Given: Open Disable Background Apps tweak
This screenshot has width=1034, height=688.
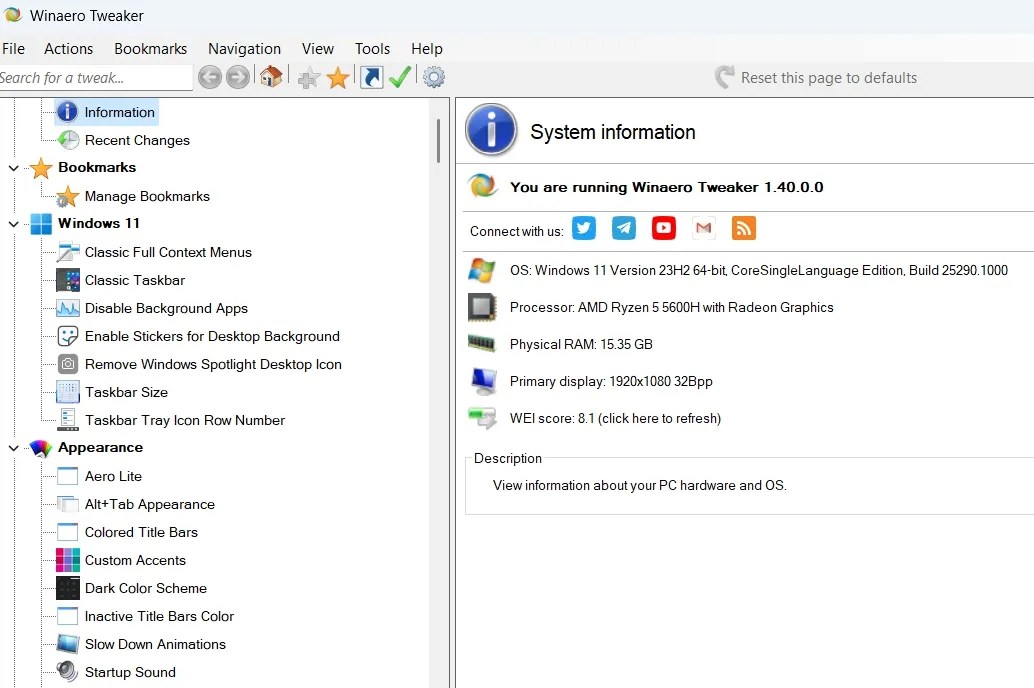Looking at the screenshot, I should tap(152, 308).
